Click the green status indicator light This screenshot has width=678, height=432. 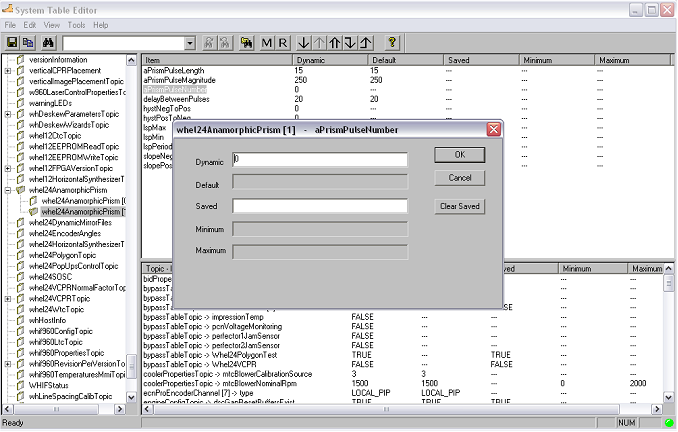point(669,423)
